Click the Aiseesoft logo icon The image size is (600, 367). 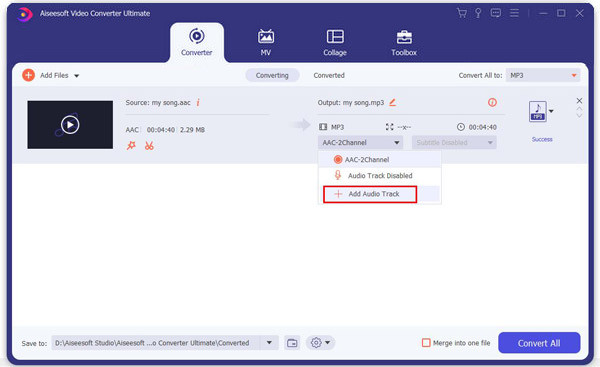[x=24, y=15]
